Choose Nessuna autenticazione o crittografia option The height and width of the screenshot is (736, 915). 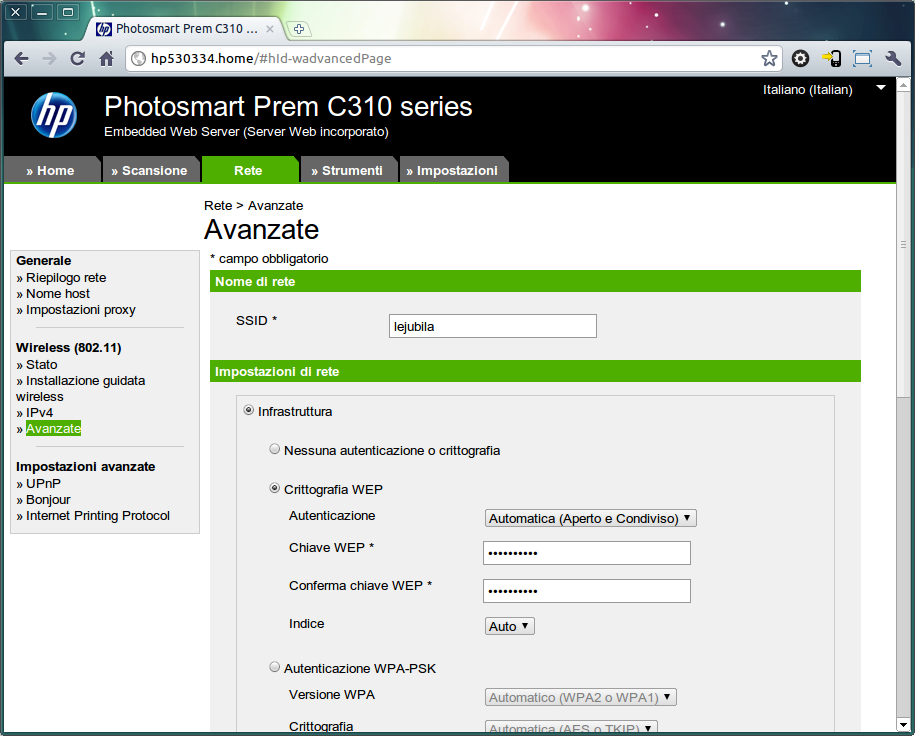pos(274,449)
